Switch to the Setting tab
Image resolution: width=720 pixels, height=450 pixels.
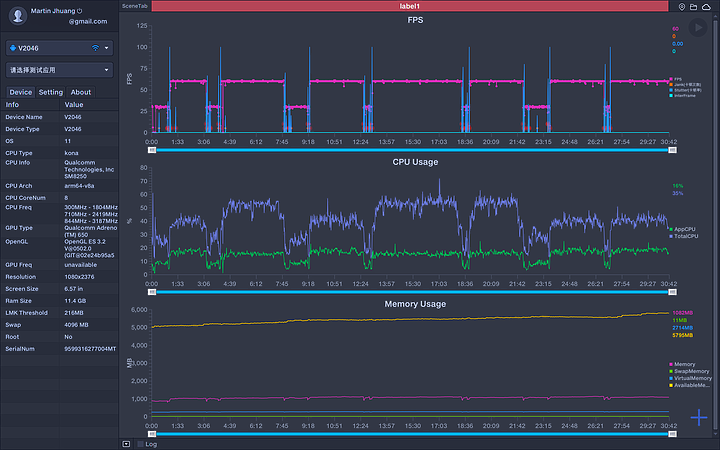[x=51, y=92]
